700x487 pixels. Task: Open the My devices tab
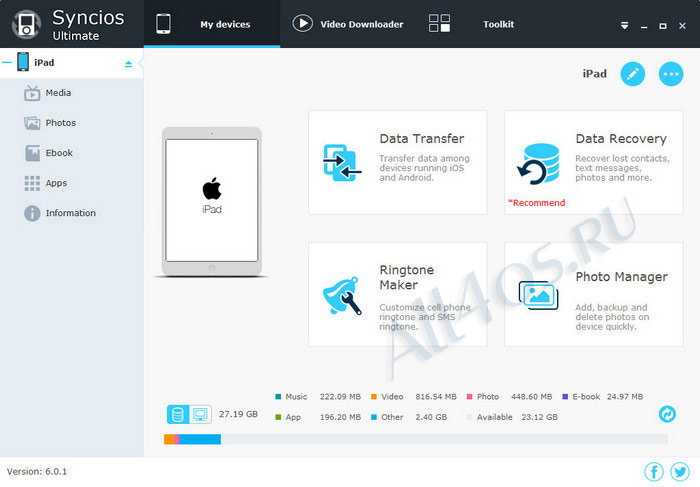(212, 24)
